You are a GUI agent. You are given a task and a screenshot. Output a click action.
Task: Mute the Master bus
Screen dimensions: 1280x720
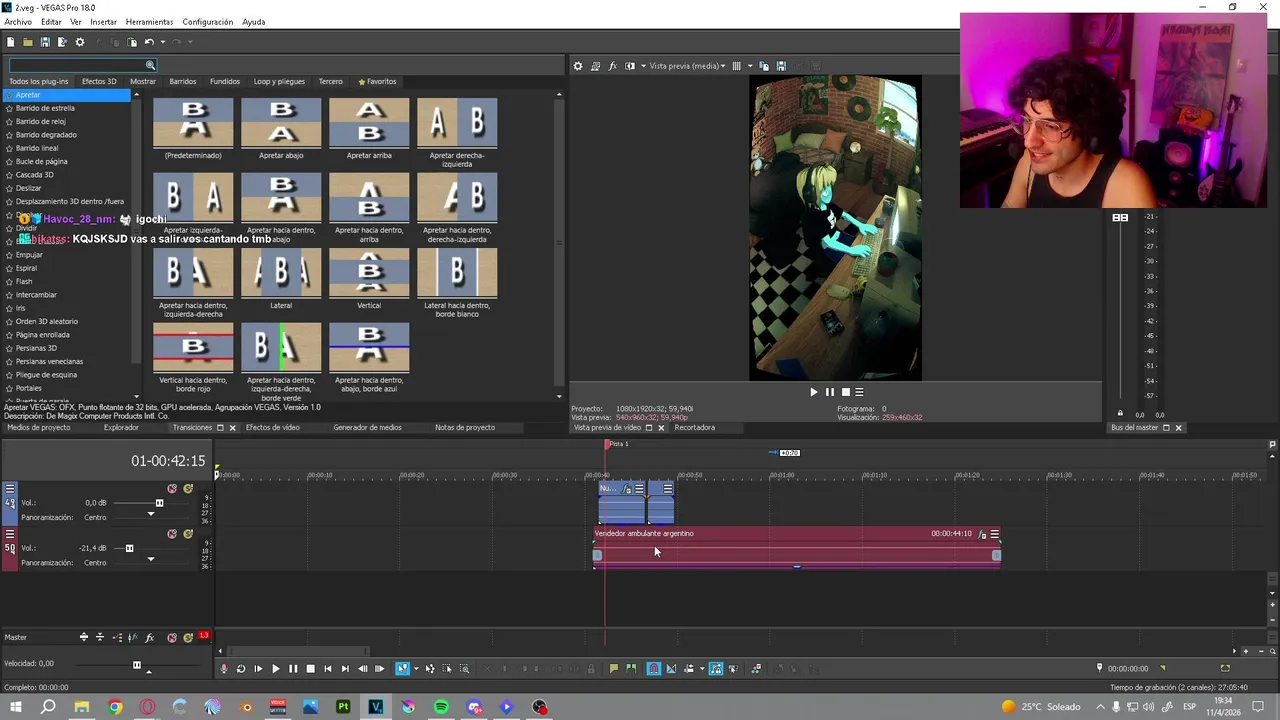click(172, 637)
